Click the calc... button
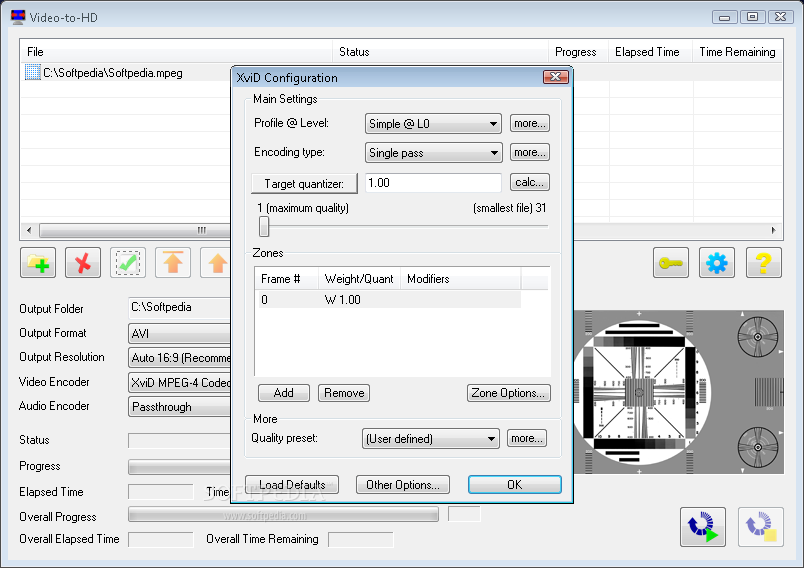 pyautogui.click(x=530, y=182)
